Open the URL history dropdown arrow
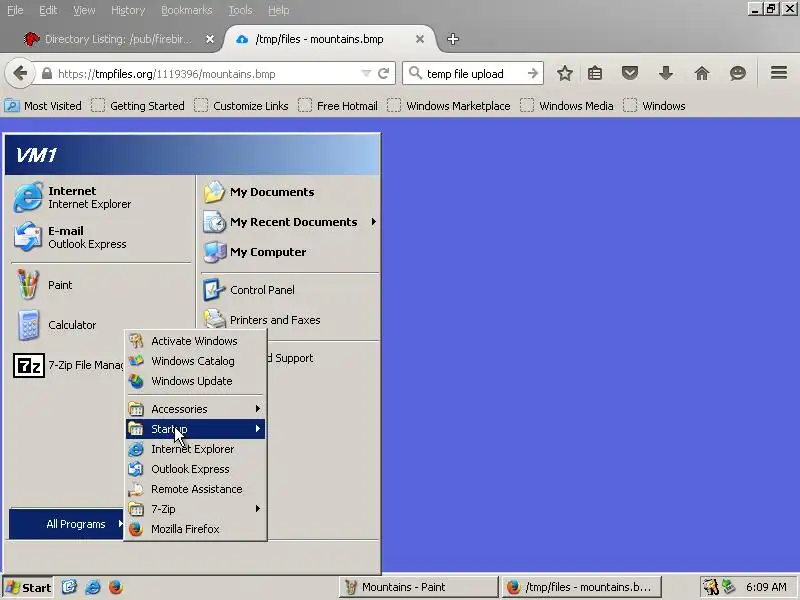This screenshot has height=600, width=800. coord(366,73)
